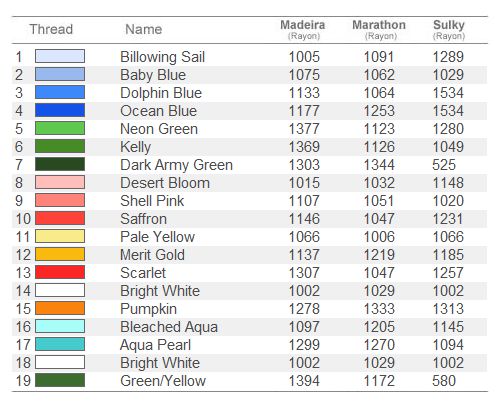The image size is (500, 402).
Task: Select the Sulky column header
Action: [x=449, y=29]
